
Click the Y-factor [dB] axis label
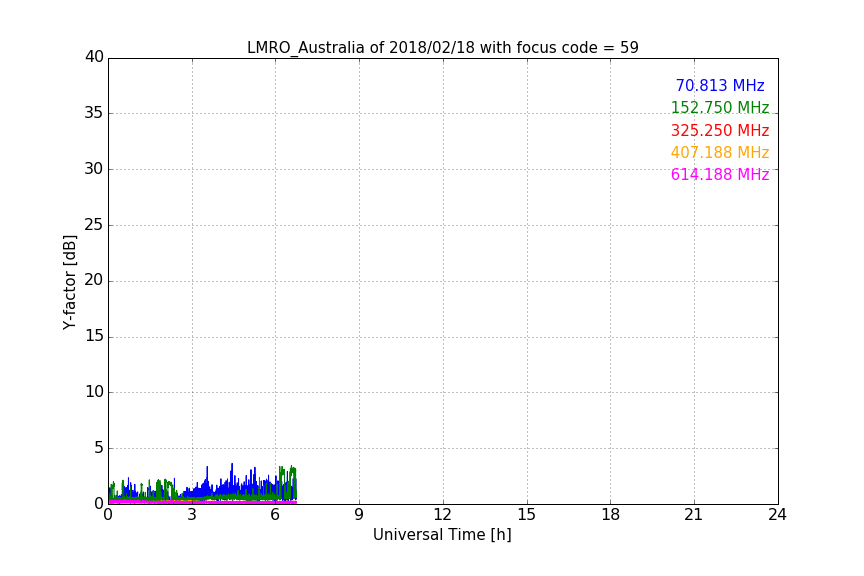pyautogui.click(x=69, y=282)
